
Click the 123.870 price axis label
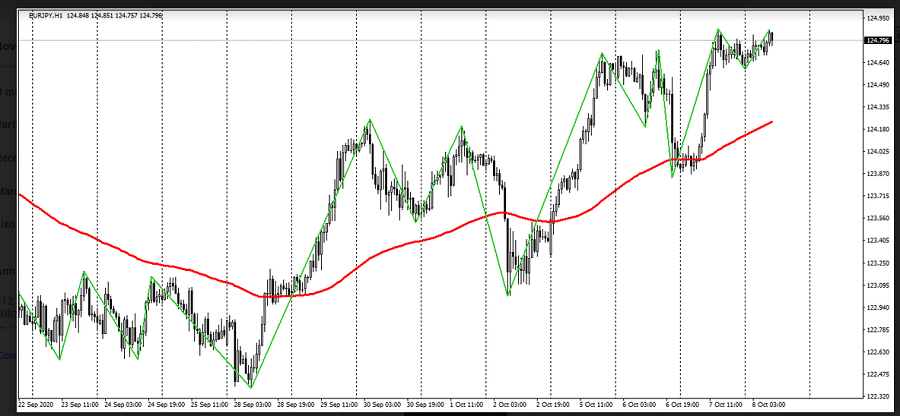(879, 174)
